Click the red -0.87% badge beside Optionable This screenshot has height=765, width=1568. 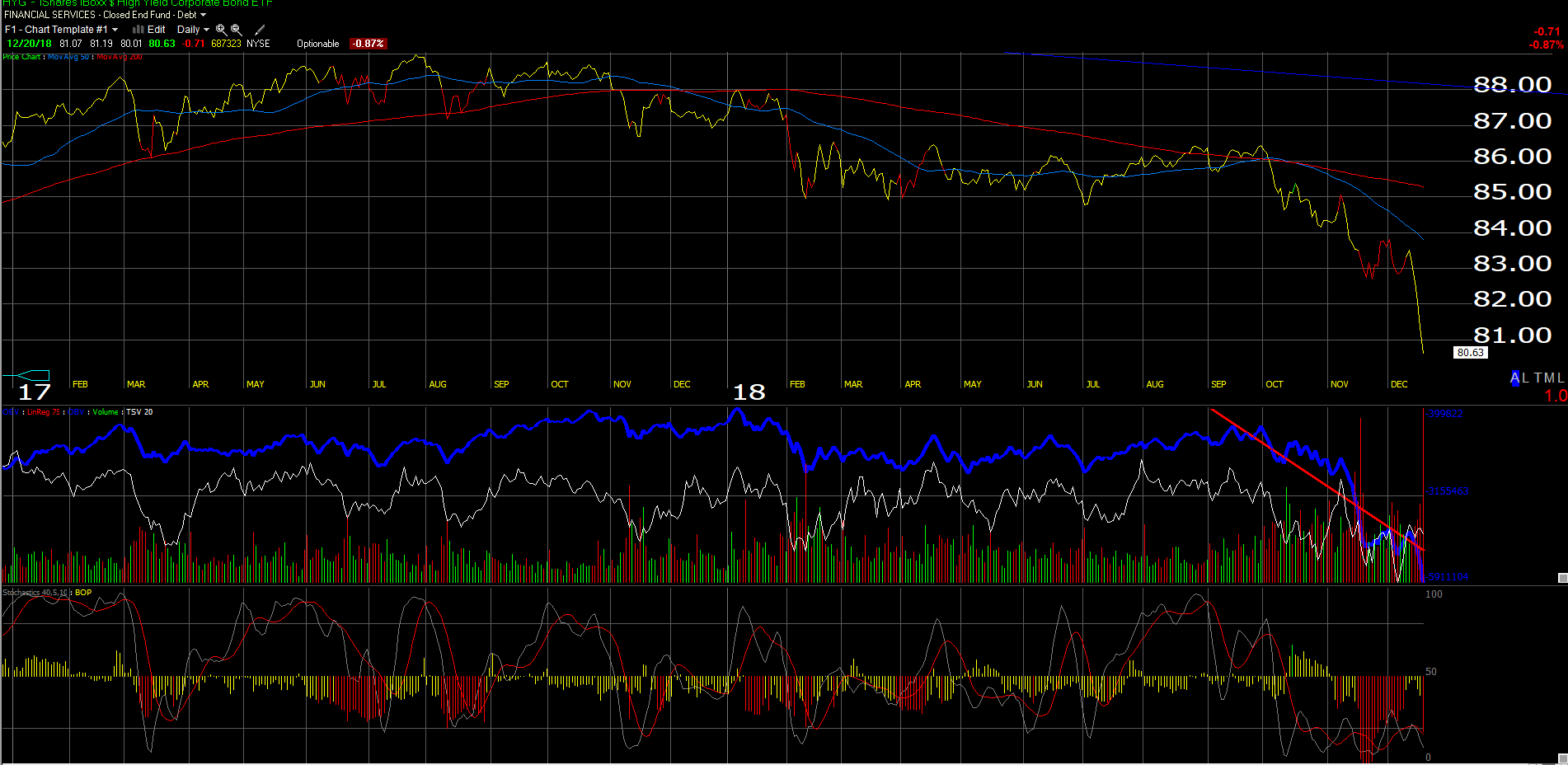(368, 44)
